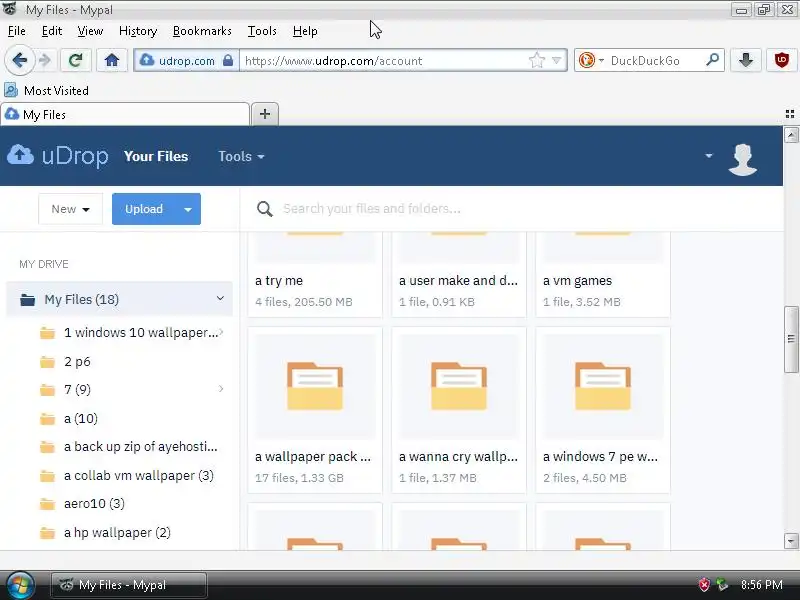Open a back up zip of ayehosti folder

click(140, 447)
